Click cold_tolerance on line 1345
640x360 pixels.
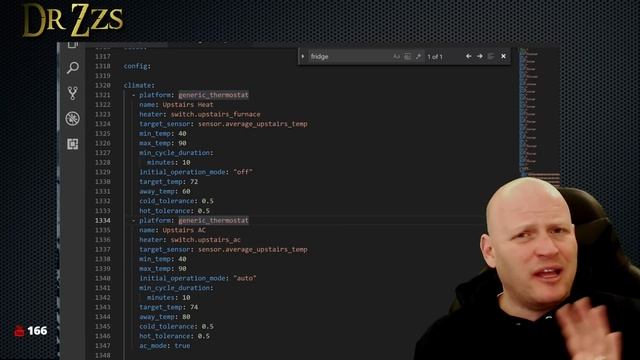[x=167, y=327]
